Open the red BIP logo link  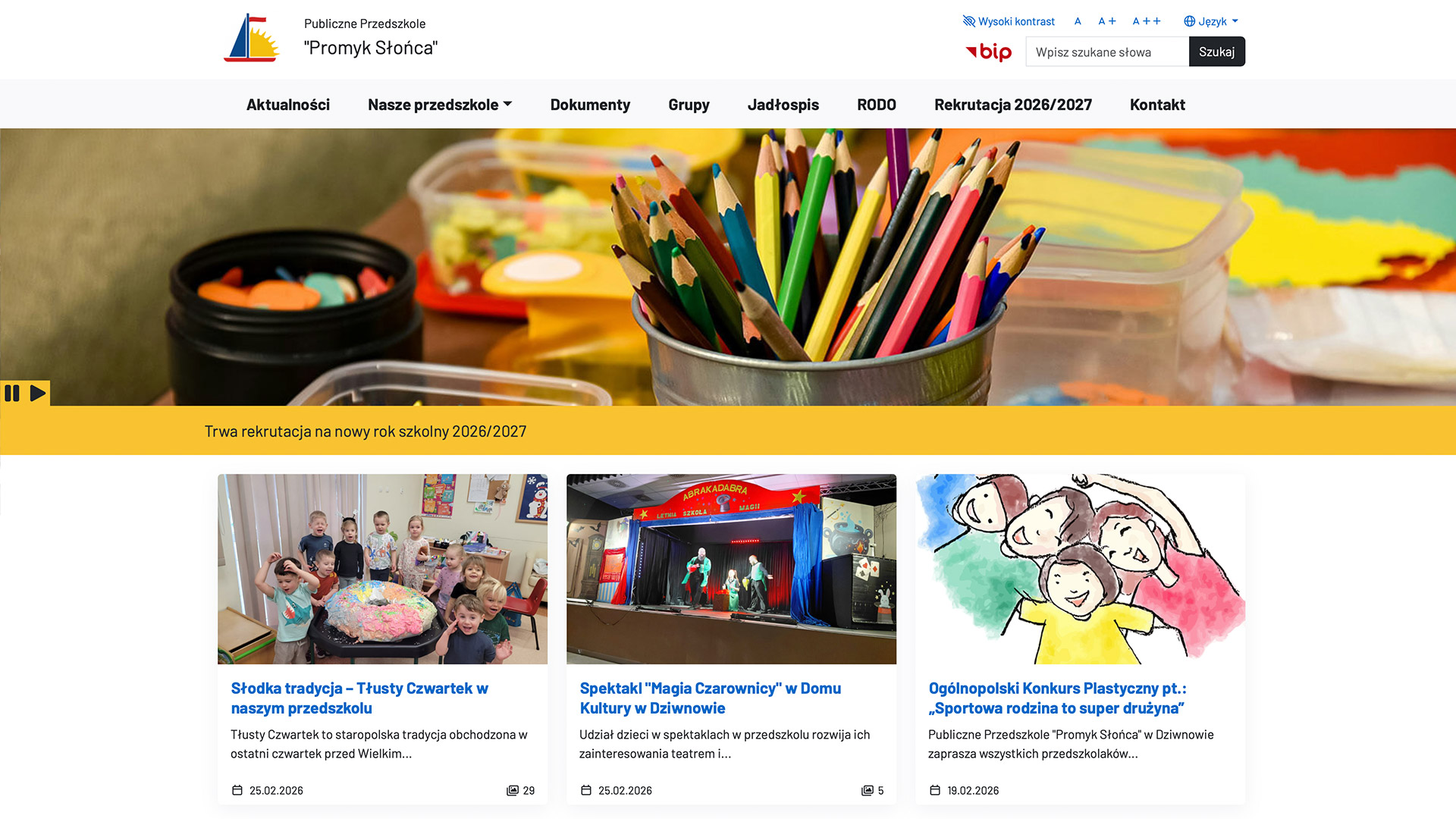point(988,52)
